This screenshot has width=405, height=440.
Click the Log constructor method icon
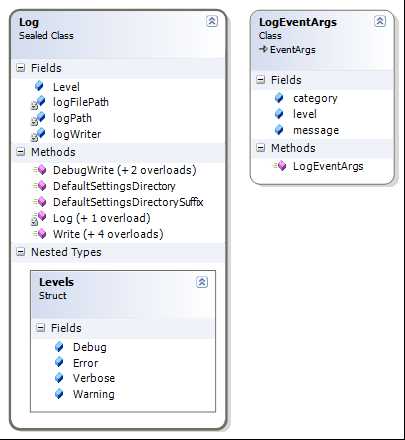click(39, 218)
